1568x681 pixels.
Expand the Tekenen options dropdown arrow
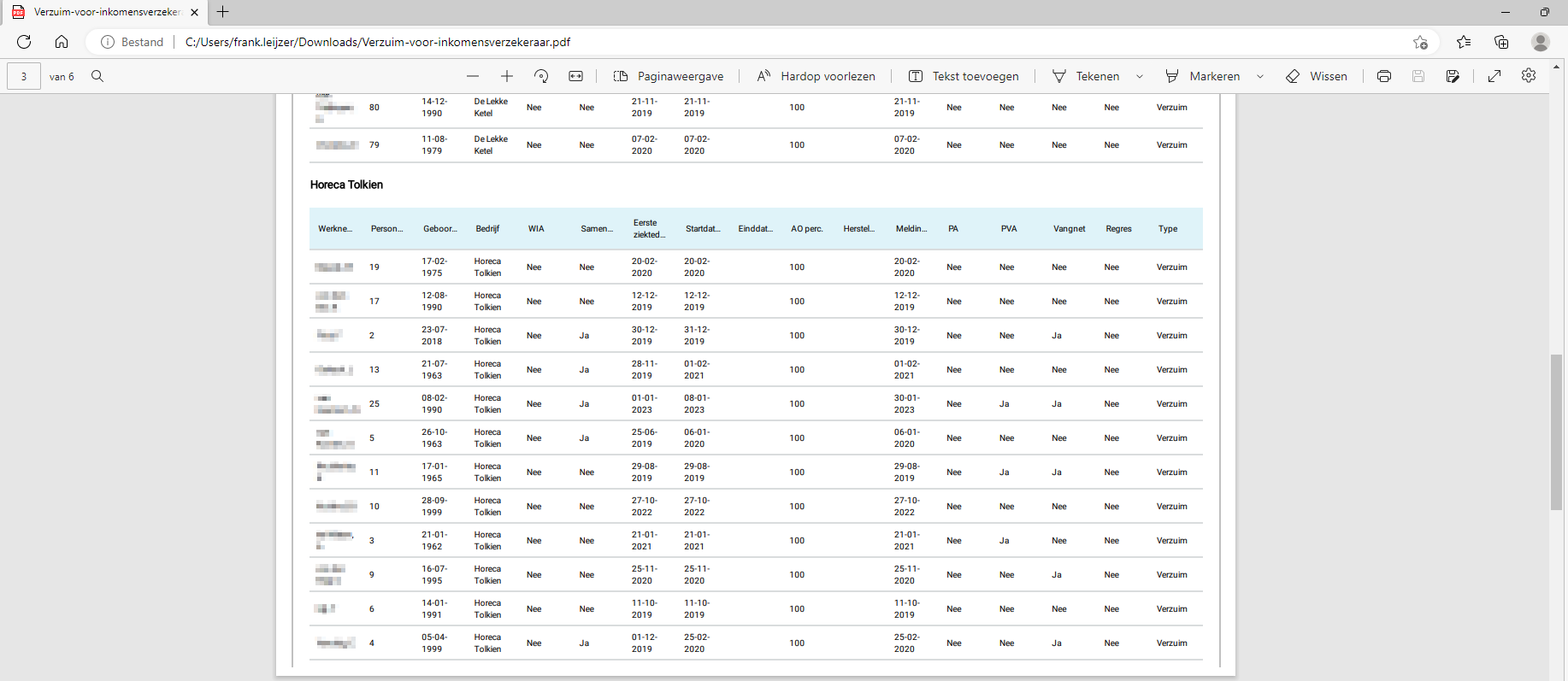click(x=1140, y=76)
